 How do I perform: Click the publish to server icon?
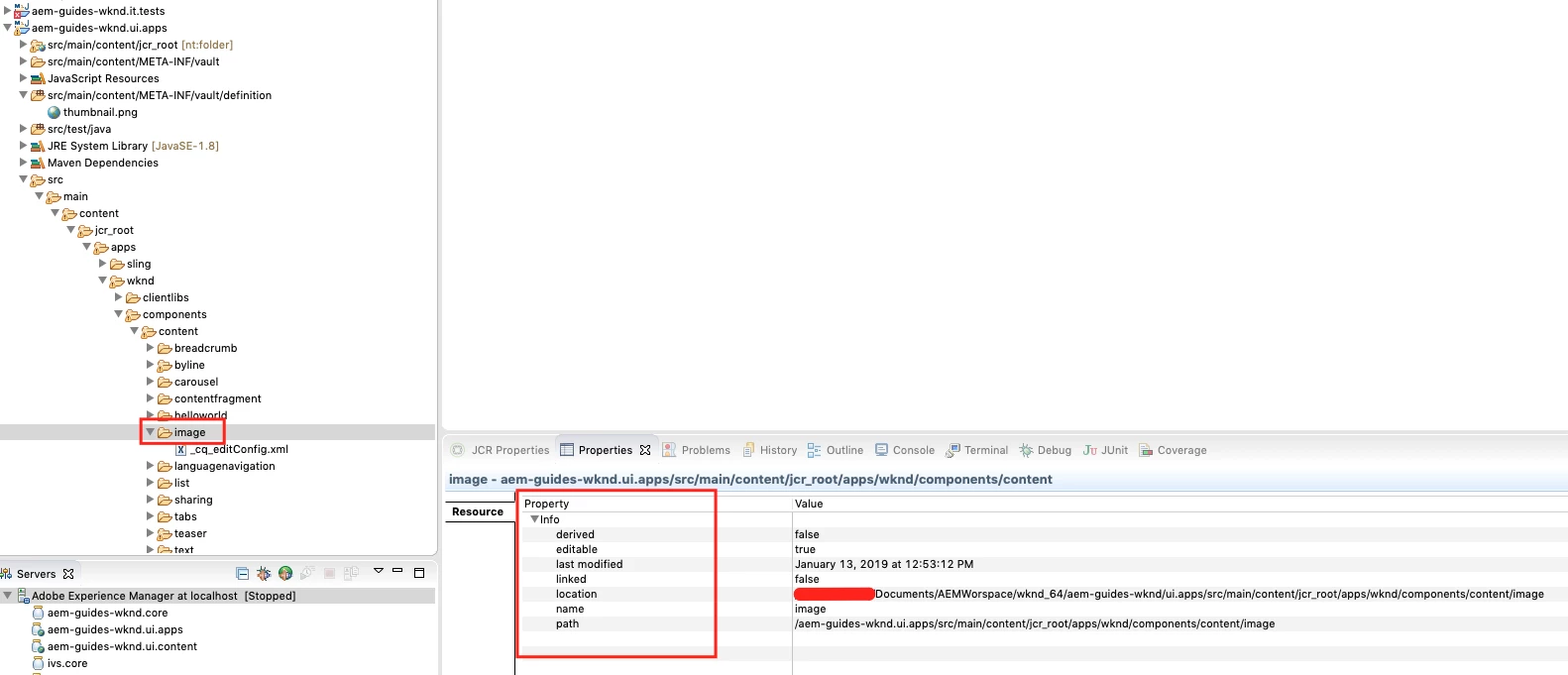[351, 573]
